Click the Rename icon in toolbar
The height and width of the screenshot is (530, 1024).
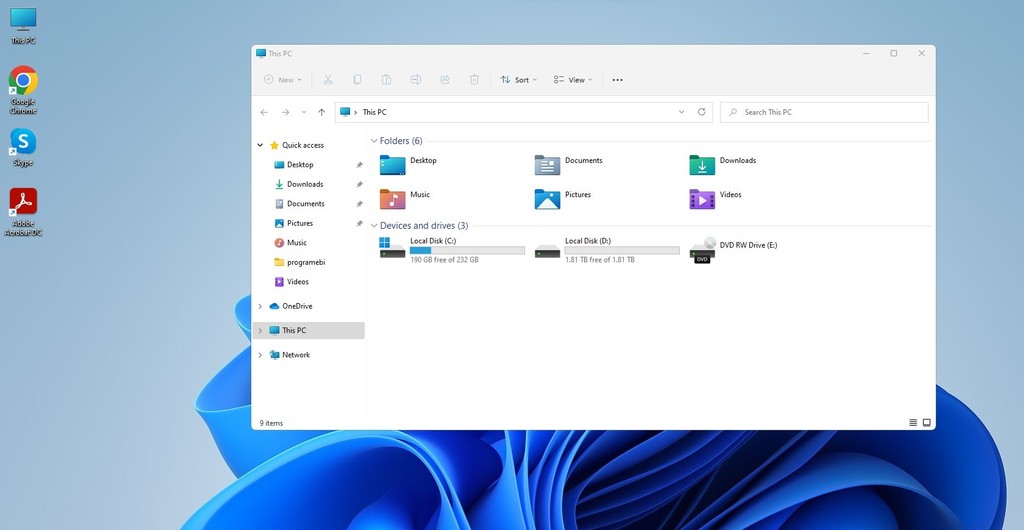point(415,80)
